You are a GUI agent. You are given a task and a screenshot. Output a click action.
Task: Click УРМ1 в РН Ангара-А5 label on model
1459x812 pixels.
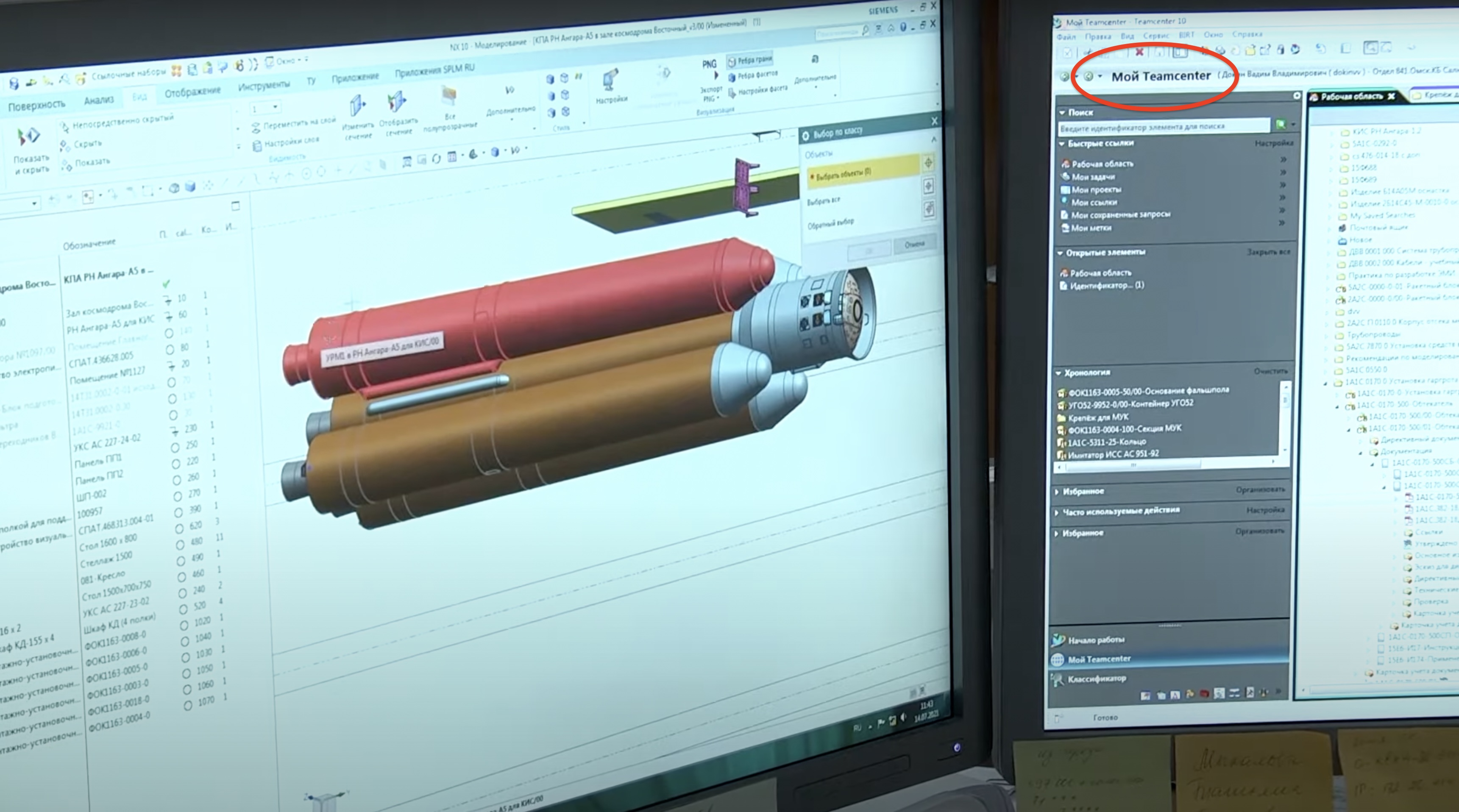pyautogui.click(x=382, y=348)
